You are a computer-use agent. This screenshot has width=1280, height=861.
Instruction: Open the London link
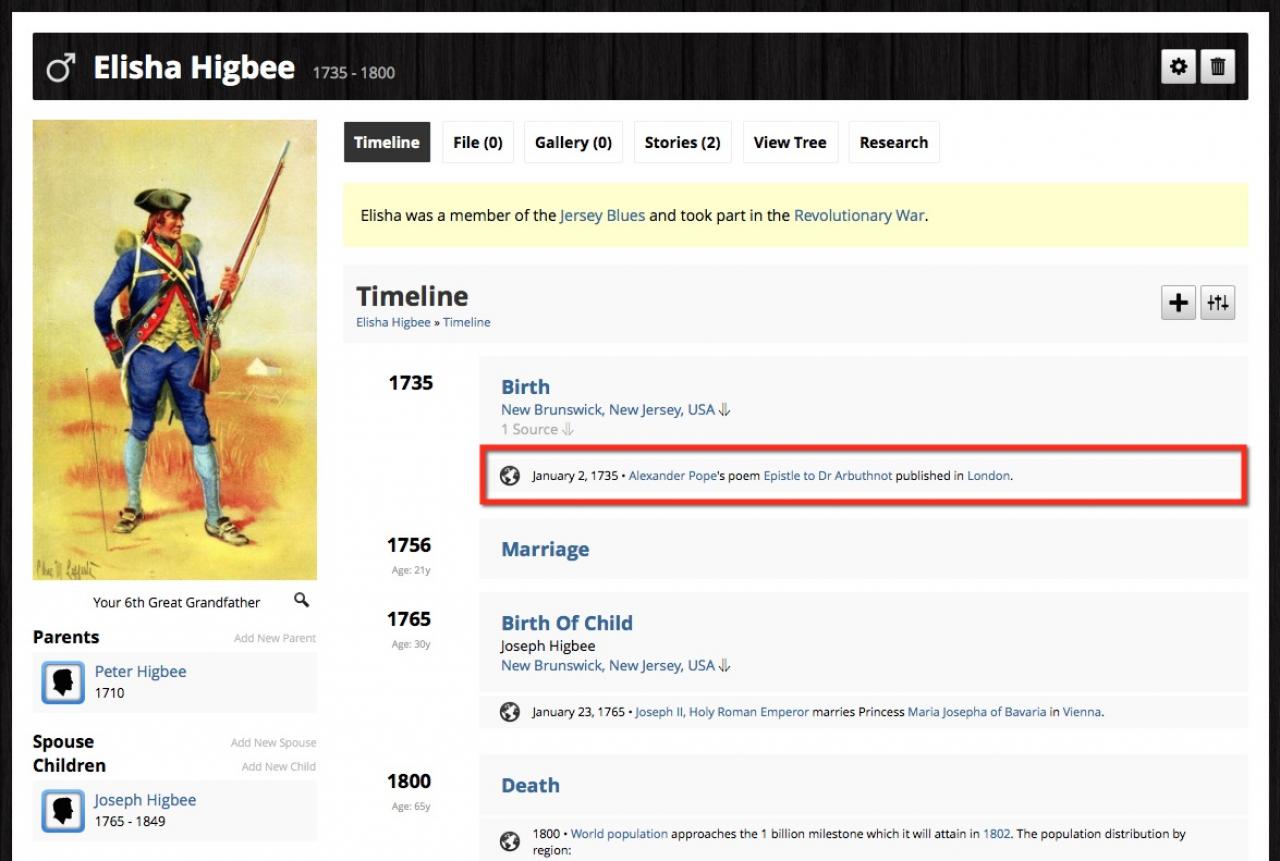coord(989,476)
